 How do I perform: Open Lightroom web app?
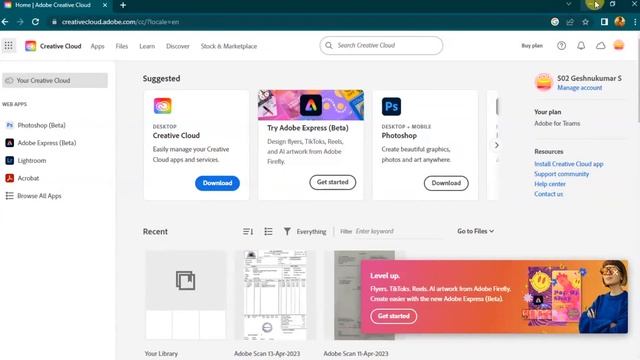(x=26, y=160)
